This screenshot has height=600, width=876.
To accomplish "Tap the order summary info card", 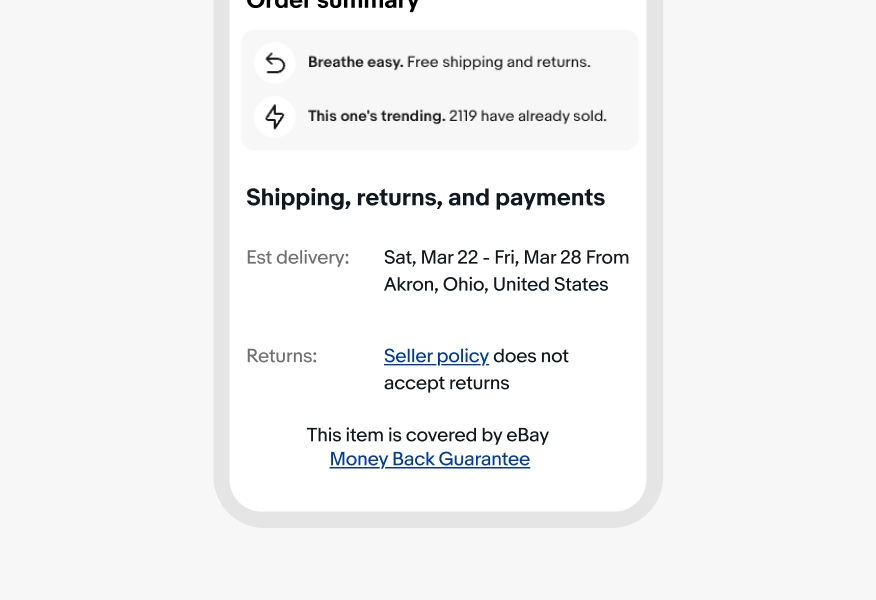I will (x=440, y=89).
